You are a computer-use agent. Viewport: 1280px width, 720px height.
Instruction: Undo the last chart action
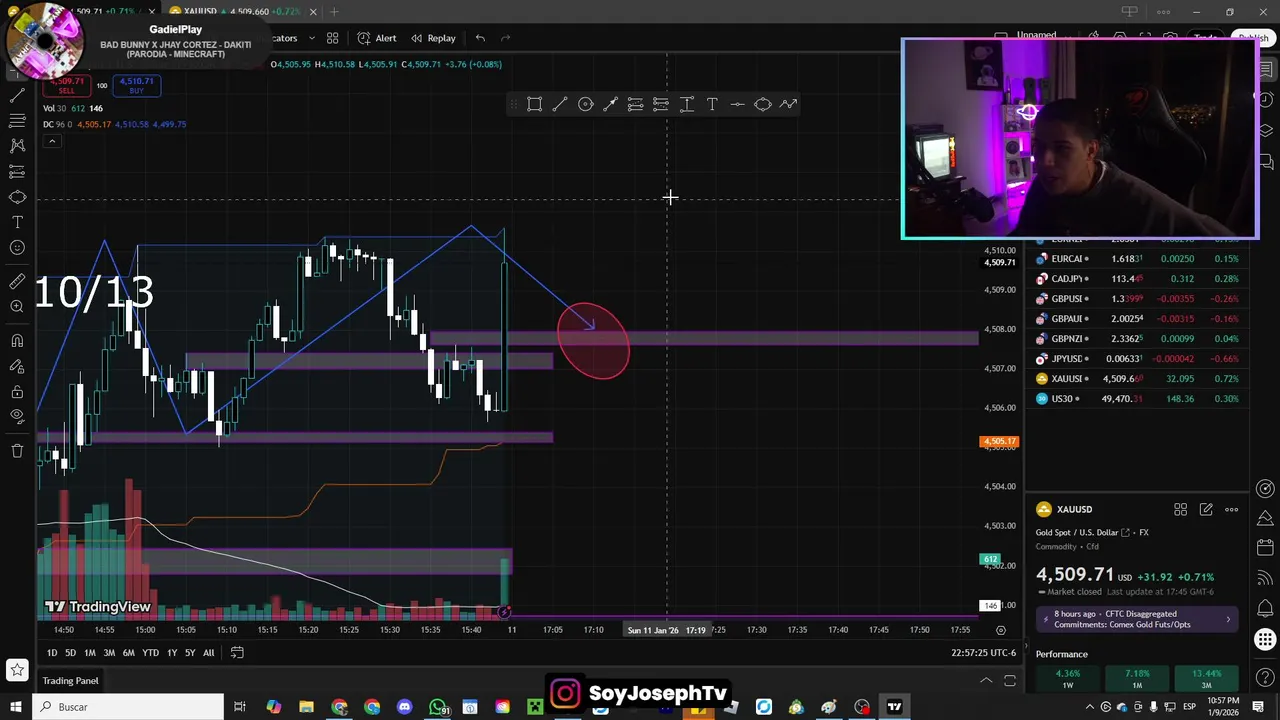480,38
